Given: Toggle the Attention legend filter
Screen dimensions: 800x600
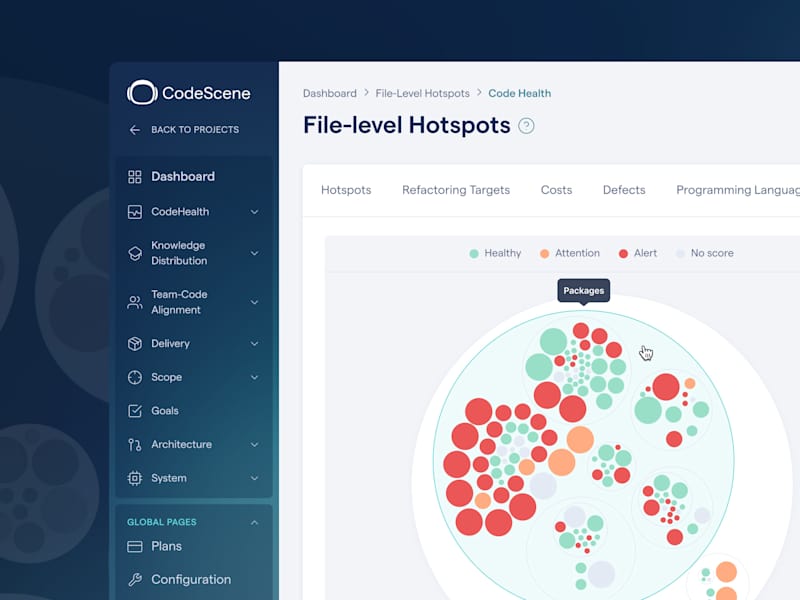Looking at the screenshot, I should tap(570, 254).
